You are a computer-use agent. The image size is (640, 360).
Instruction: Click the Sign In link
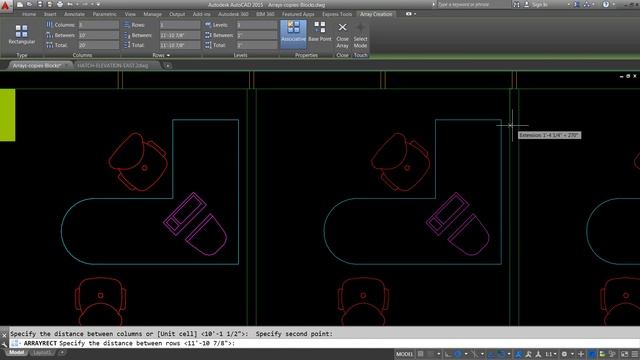click(x=540, y=4)
